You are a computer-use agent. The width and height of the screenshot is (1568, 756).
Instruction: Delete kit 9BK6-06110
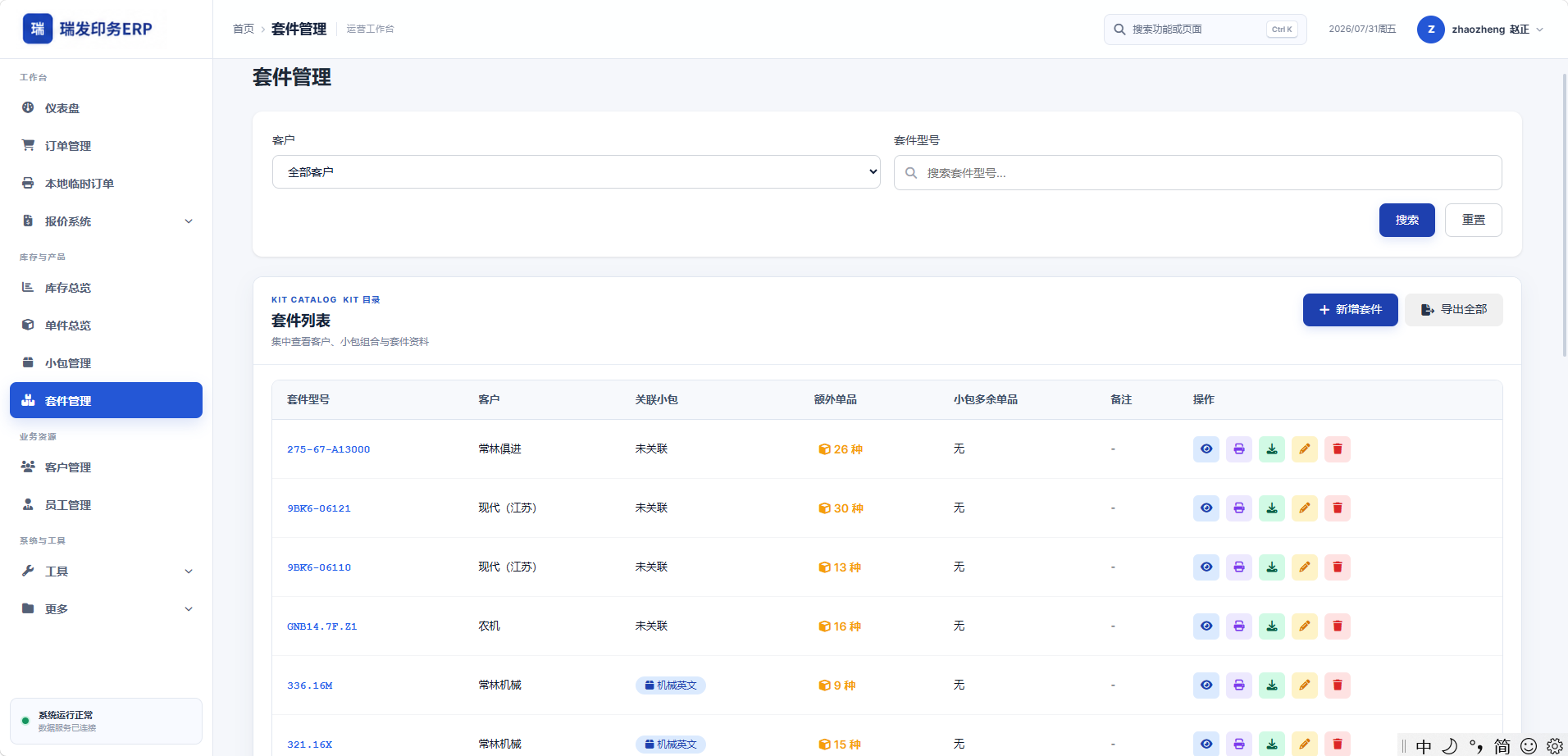1338,567
